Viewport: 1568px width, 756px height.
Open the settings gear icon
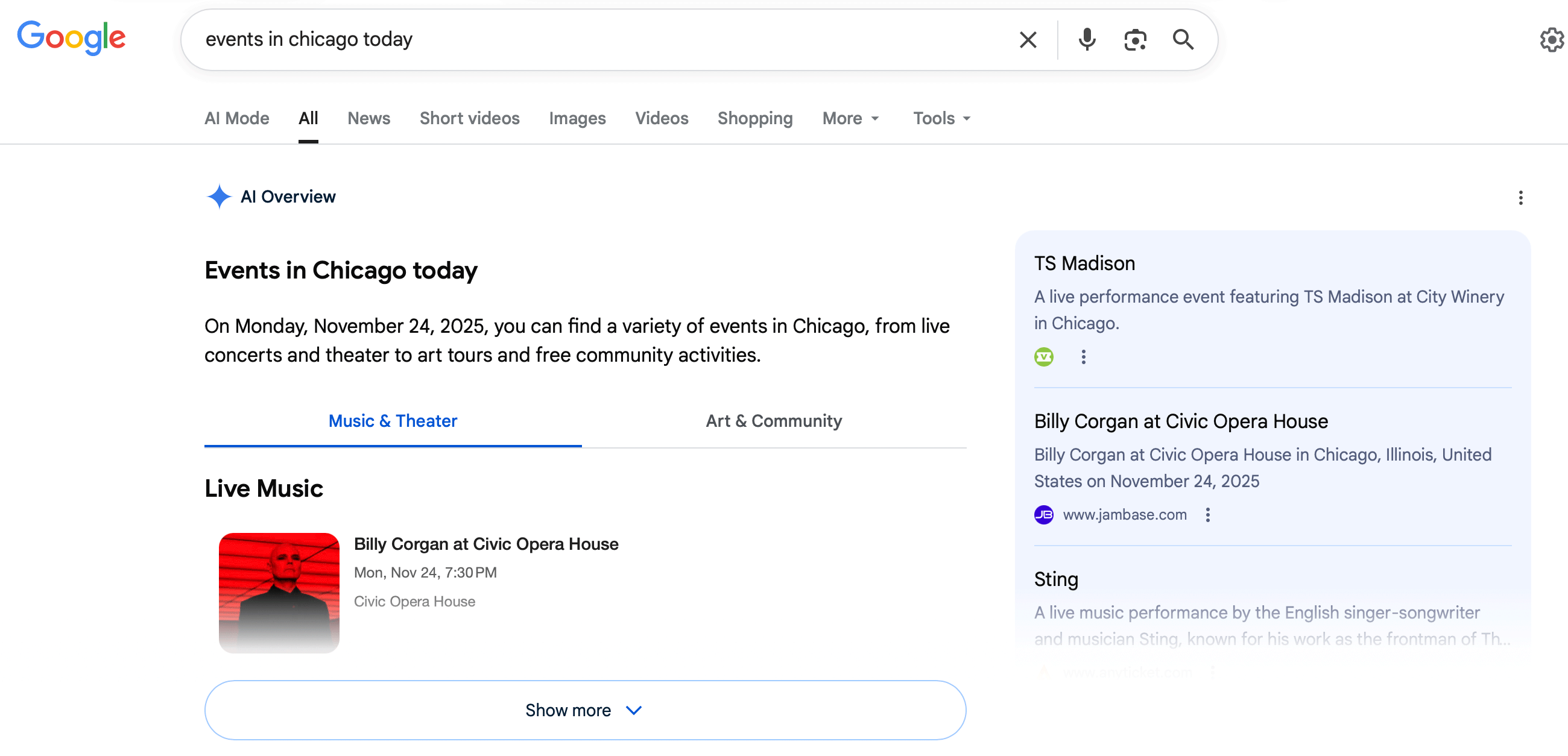(x=1551, y=40)
